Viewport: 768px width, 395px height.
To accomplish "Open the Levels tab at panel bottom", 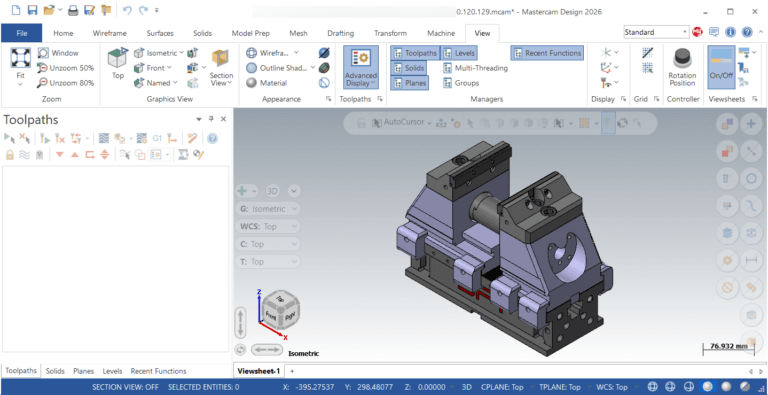I will point(113,371).
